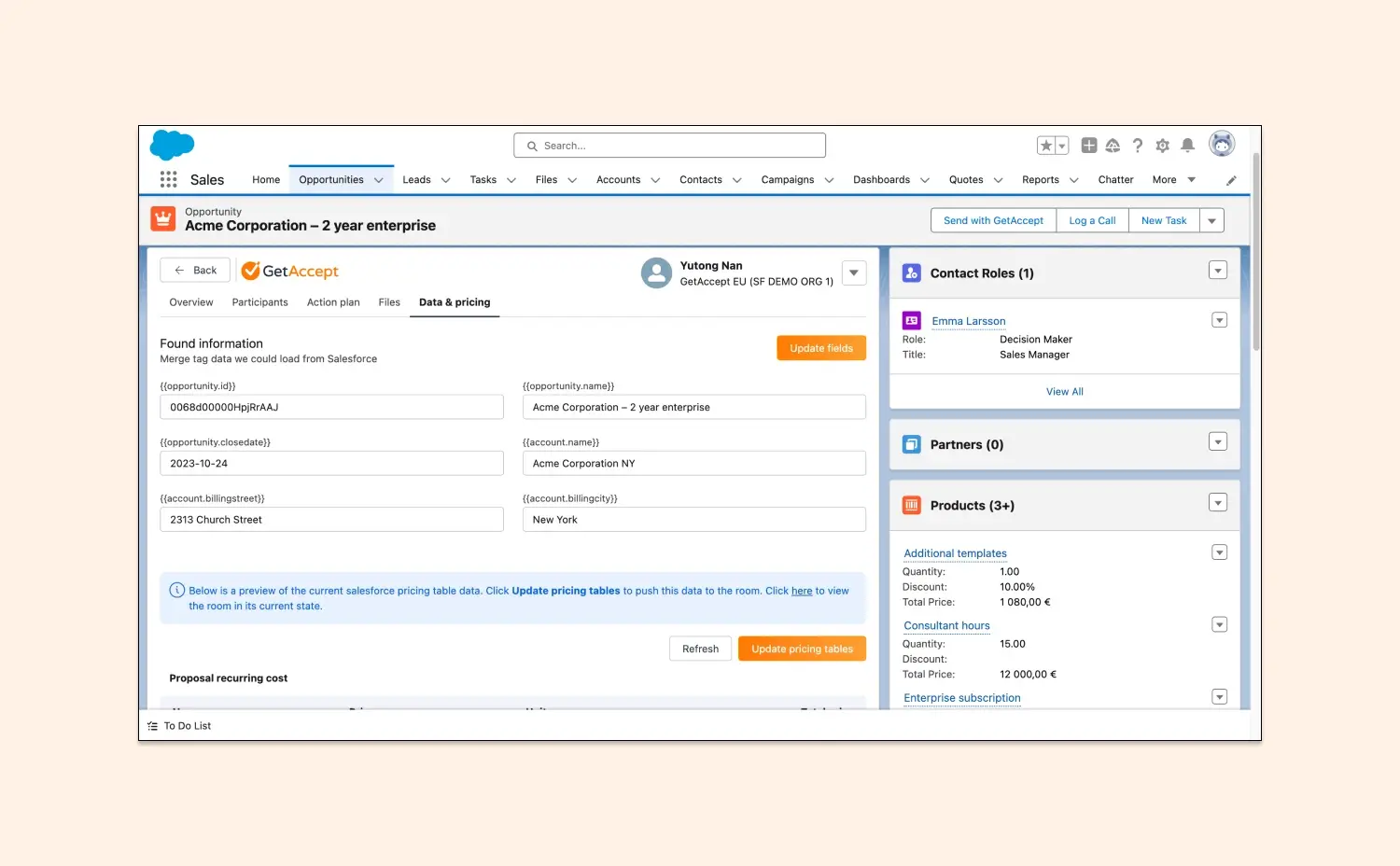Click the Setup gear icon

click(1162, 145)
